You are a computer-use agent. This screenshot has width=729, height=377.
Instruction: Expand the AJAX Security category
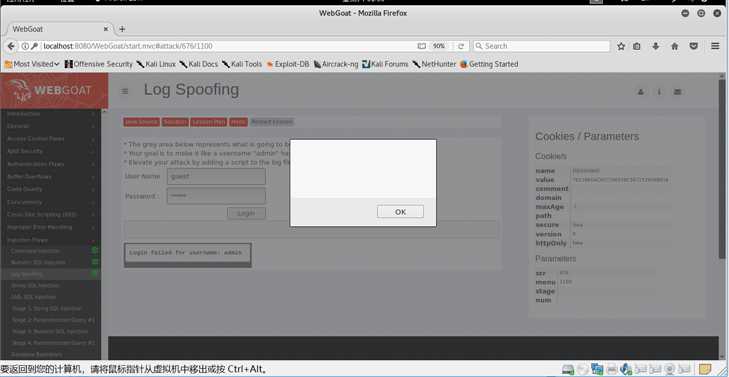tap(50, 151)
